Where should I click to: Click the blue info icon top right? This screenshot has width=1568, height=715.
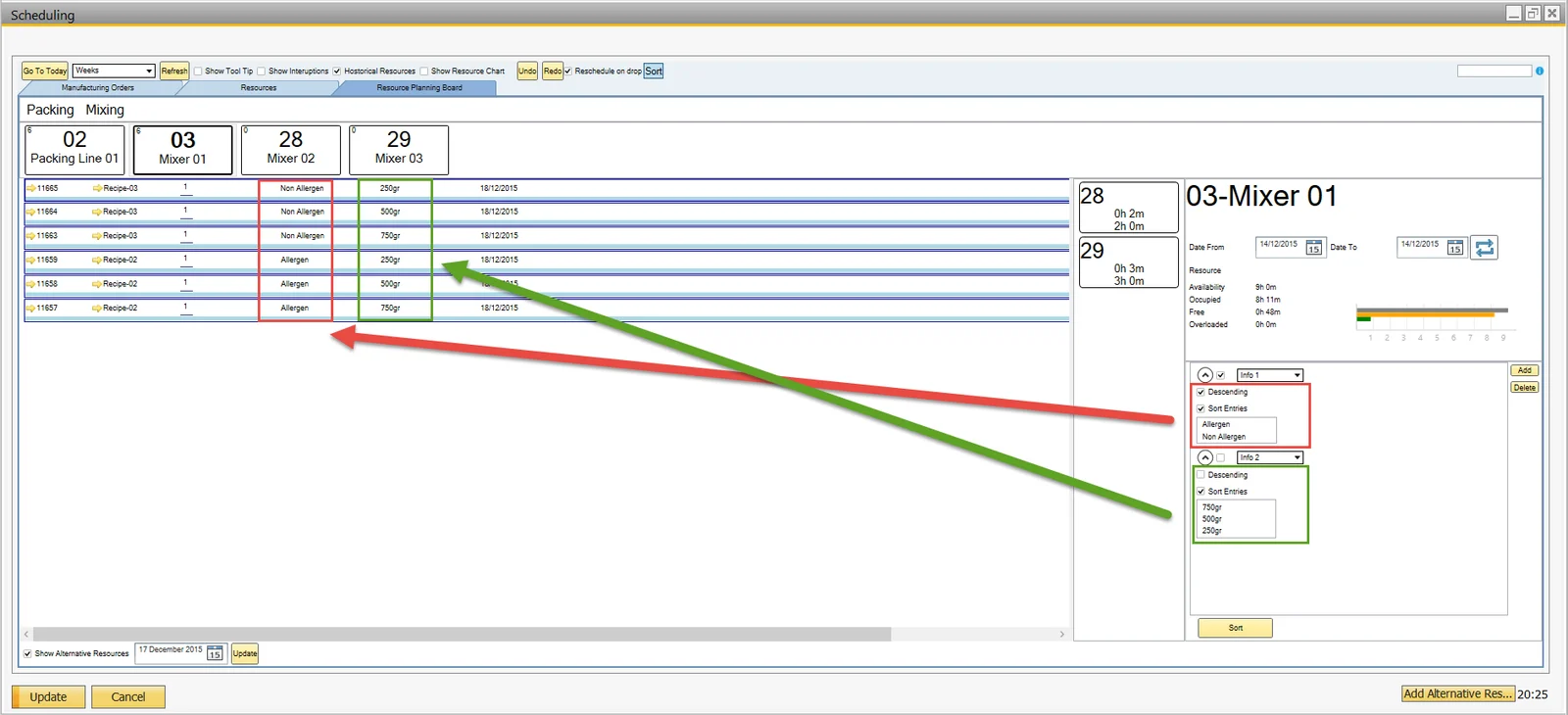coord(1540,71)
